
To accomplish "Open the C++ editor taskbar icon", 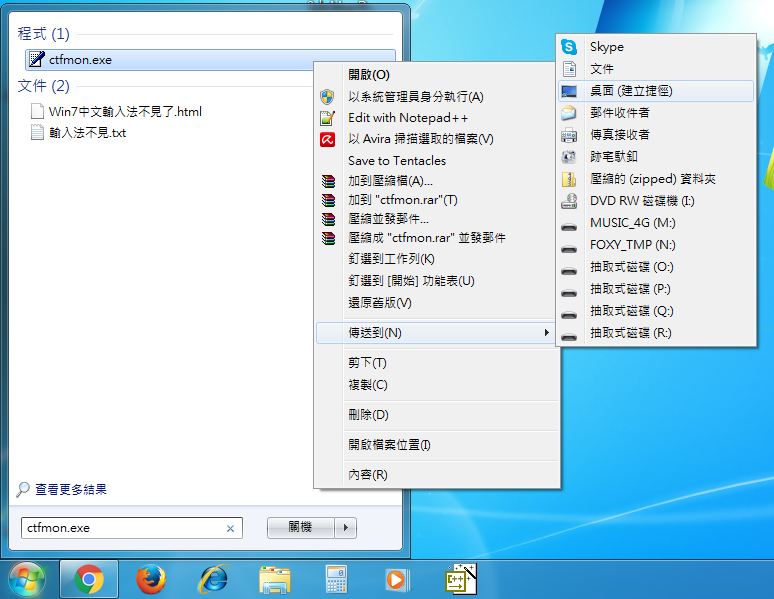I will [x=461, y=579].
